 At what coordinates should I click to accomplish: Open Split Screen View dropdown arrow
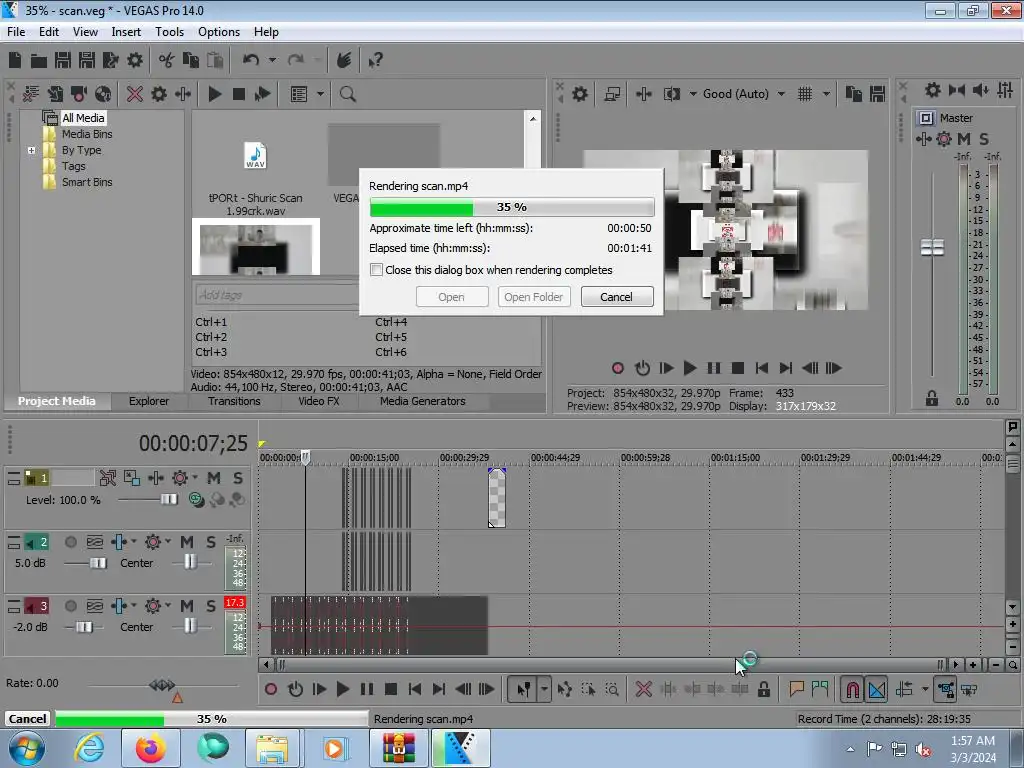point(693,94)
